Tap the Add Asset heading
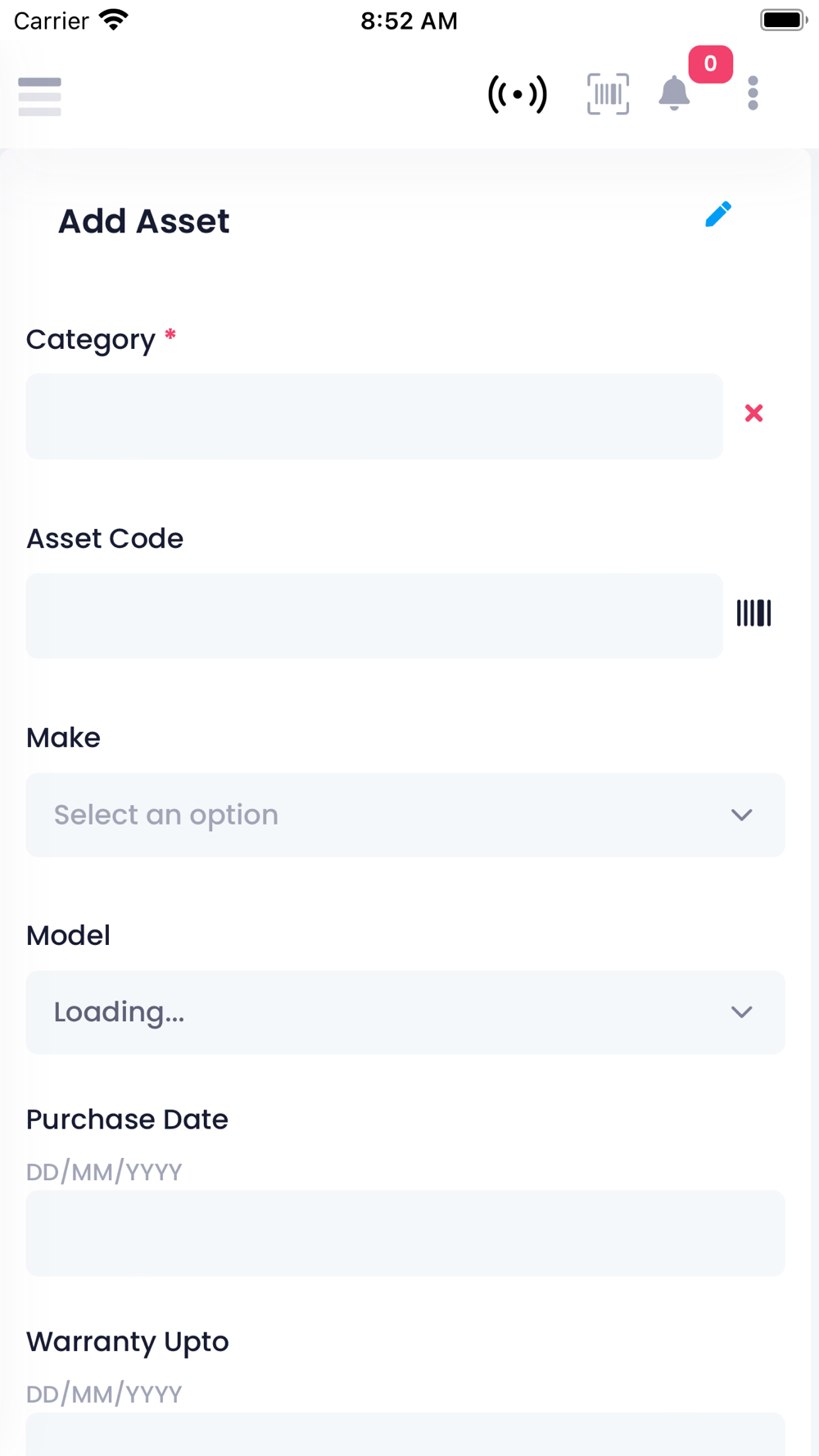819x1456 pixels. pyautogui.click(x=144, y=221)
